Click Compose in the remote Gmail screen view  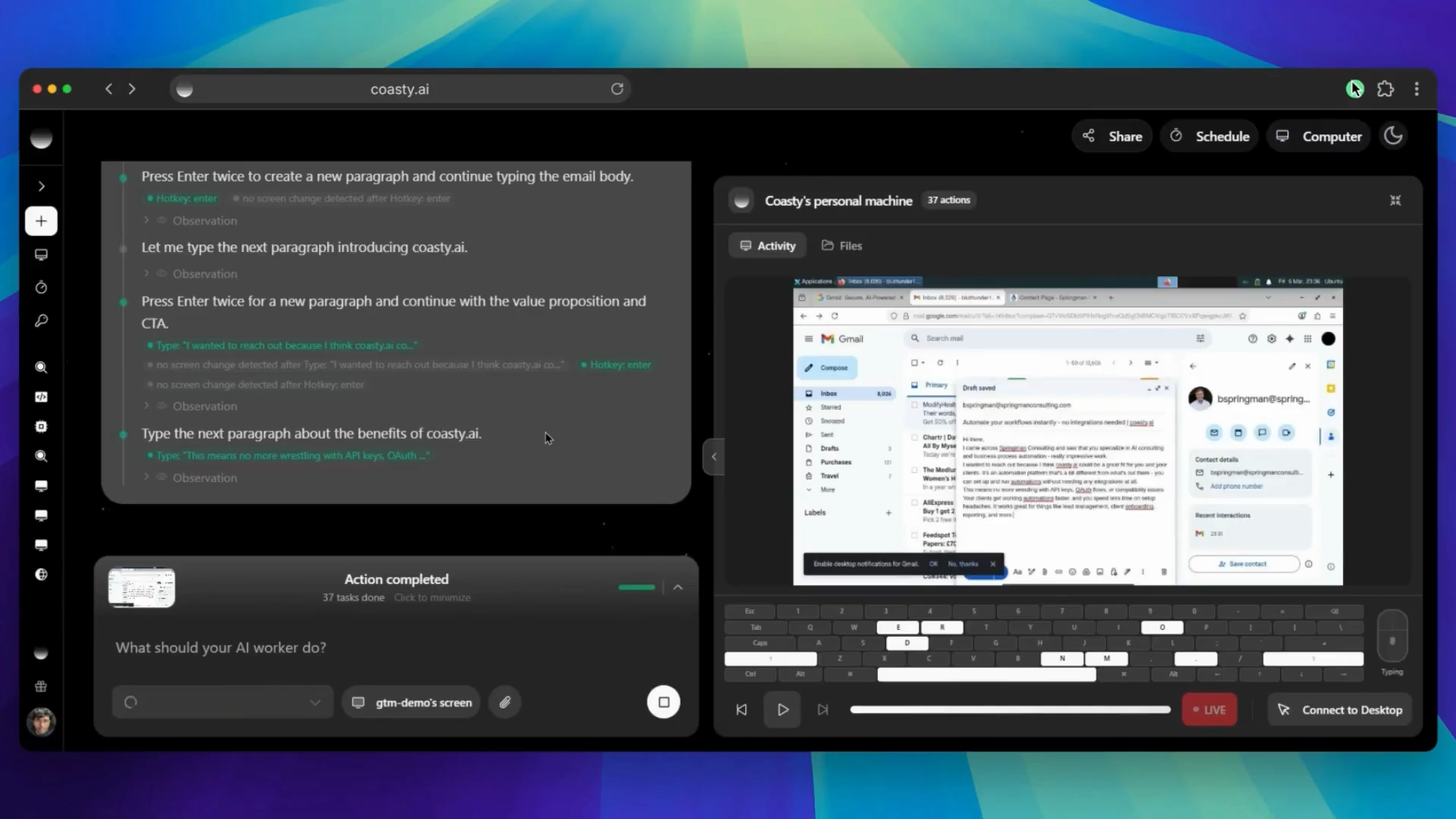point(827,367)
